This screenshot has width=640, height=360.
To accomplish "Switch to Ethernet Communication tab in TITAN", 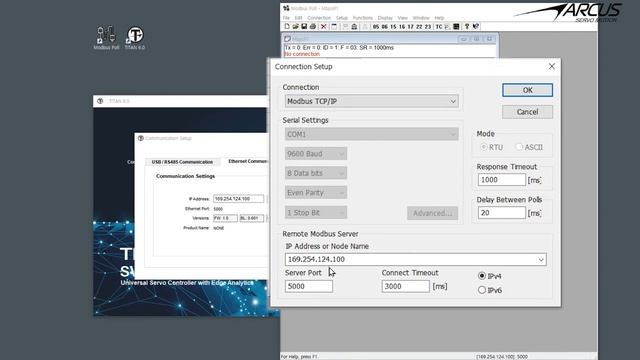I will (247, 161).
